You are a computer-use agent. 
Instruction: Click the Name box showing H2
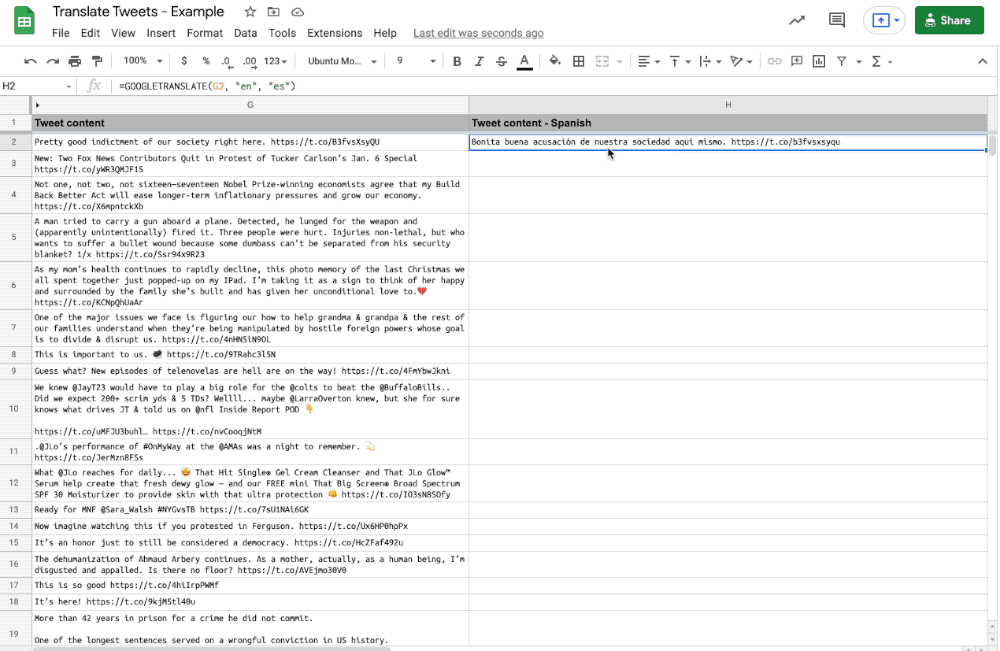coord(37,86)
